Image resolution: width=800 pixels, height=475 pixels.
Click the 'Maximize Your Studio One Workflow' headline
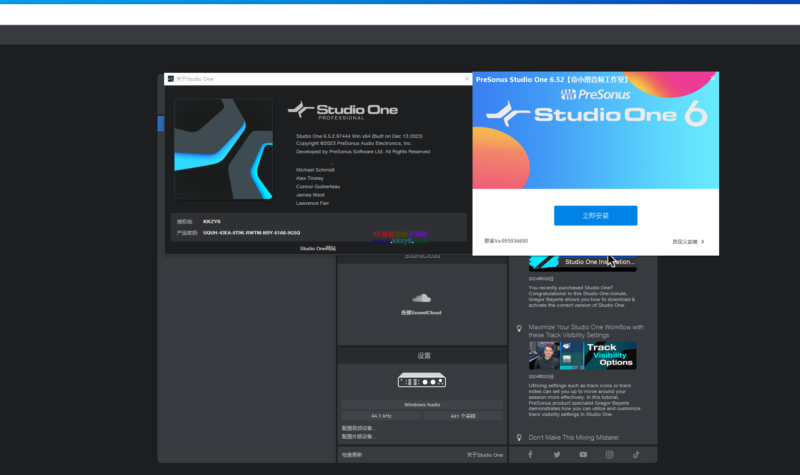coord(586,331)
